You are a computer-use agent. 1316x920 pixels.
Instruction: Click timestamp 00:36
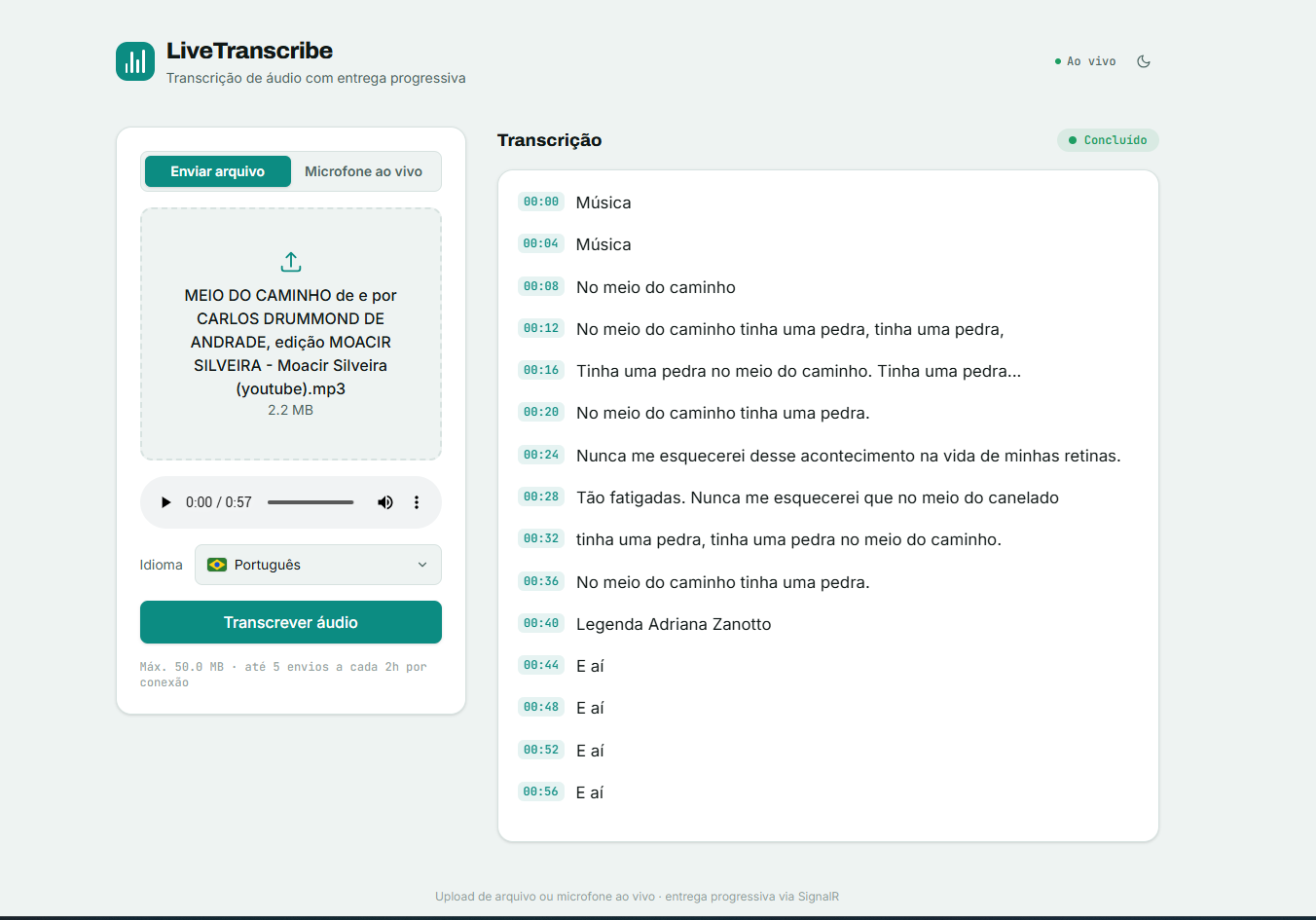point(541,581)
